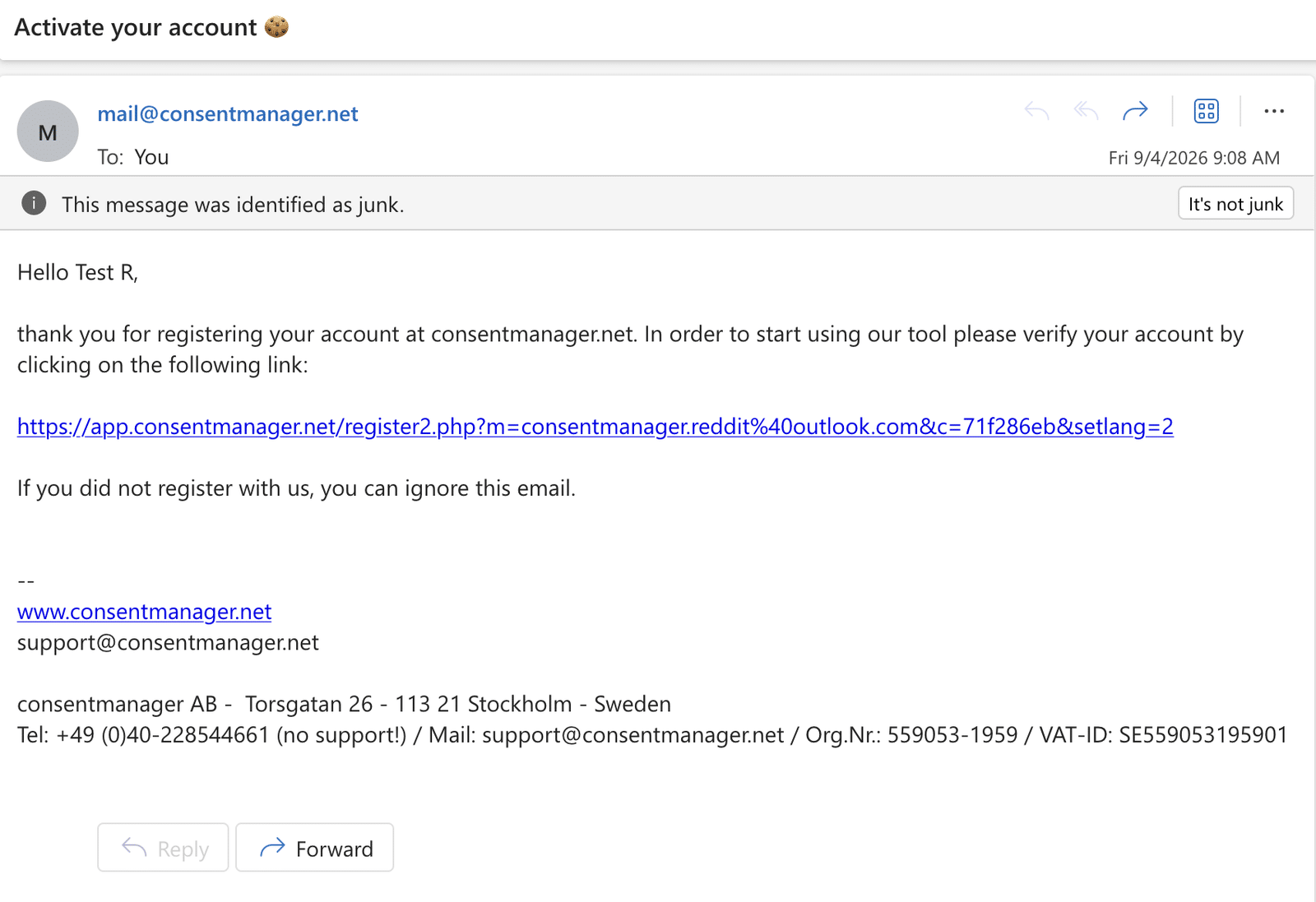Click the Reply All double-arrow icon
1316x902 pixels.
pyautogui.click(x=1086, y=111)
